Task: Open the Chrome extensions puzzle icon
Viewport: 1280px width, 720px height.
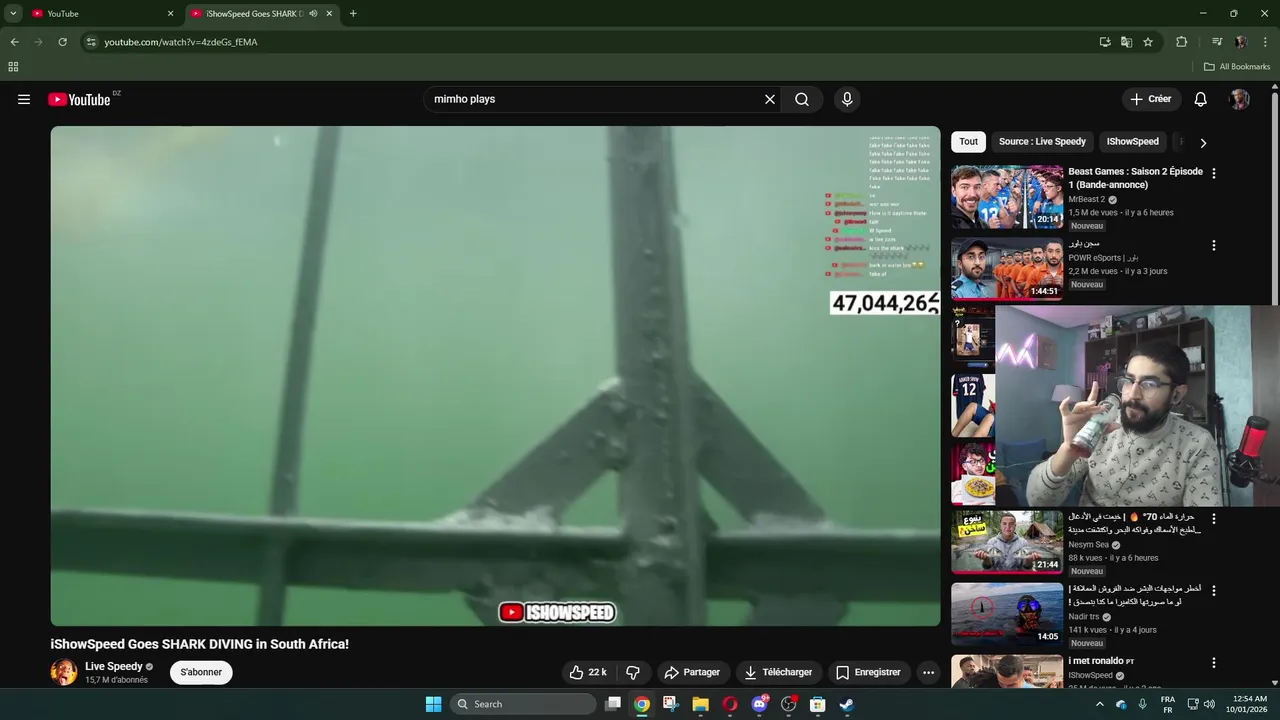Action: (1181, 42)
